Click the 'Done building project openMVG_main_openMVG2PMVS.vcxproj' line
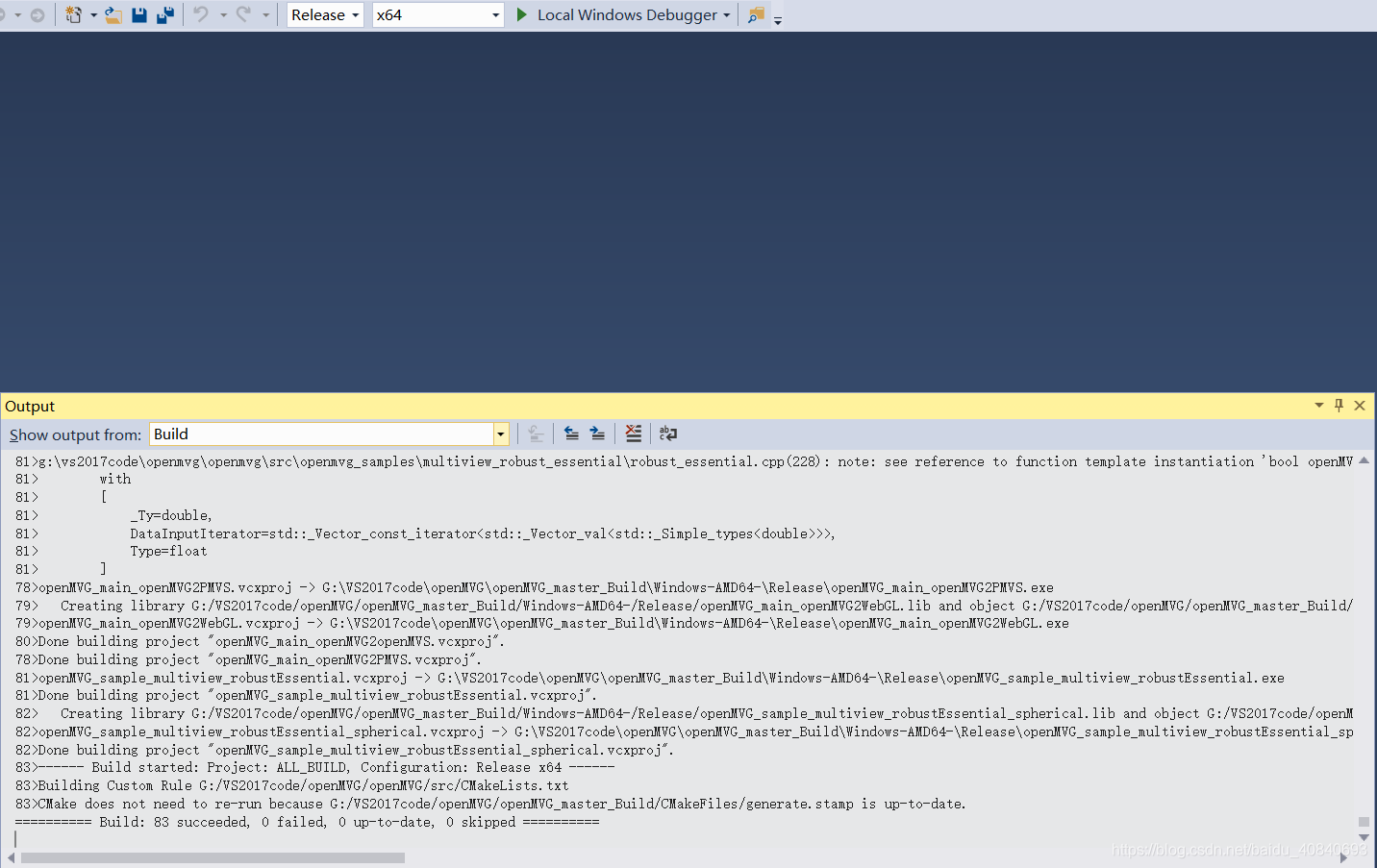Screen dimensions: 1377x868 click(248, 659)
